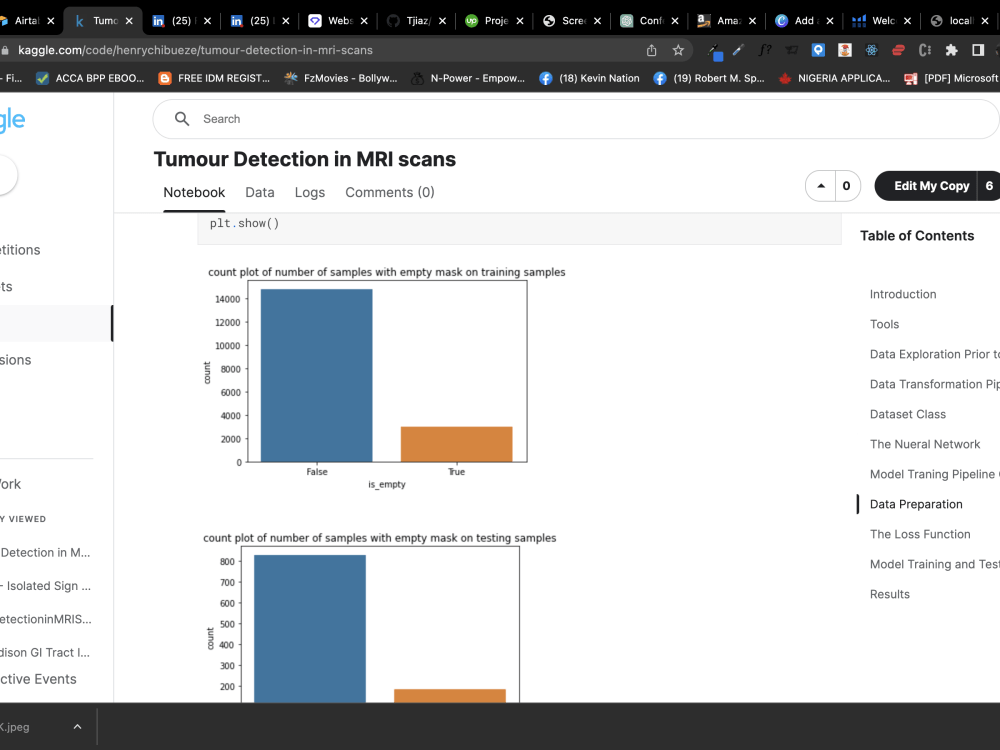This screenshot has width=1000, height=750.
Task: Open the Extensions puzzle-piece menu
Action: [x=952, y=50]
